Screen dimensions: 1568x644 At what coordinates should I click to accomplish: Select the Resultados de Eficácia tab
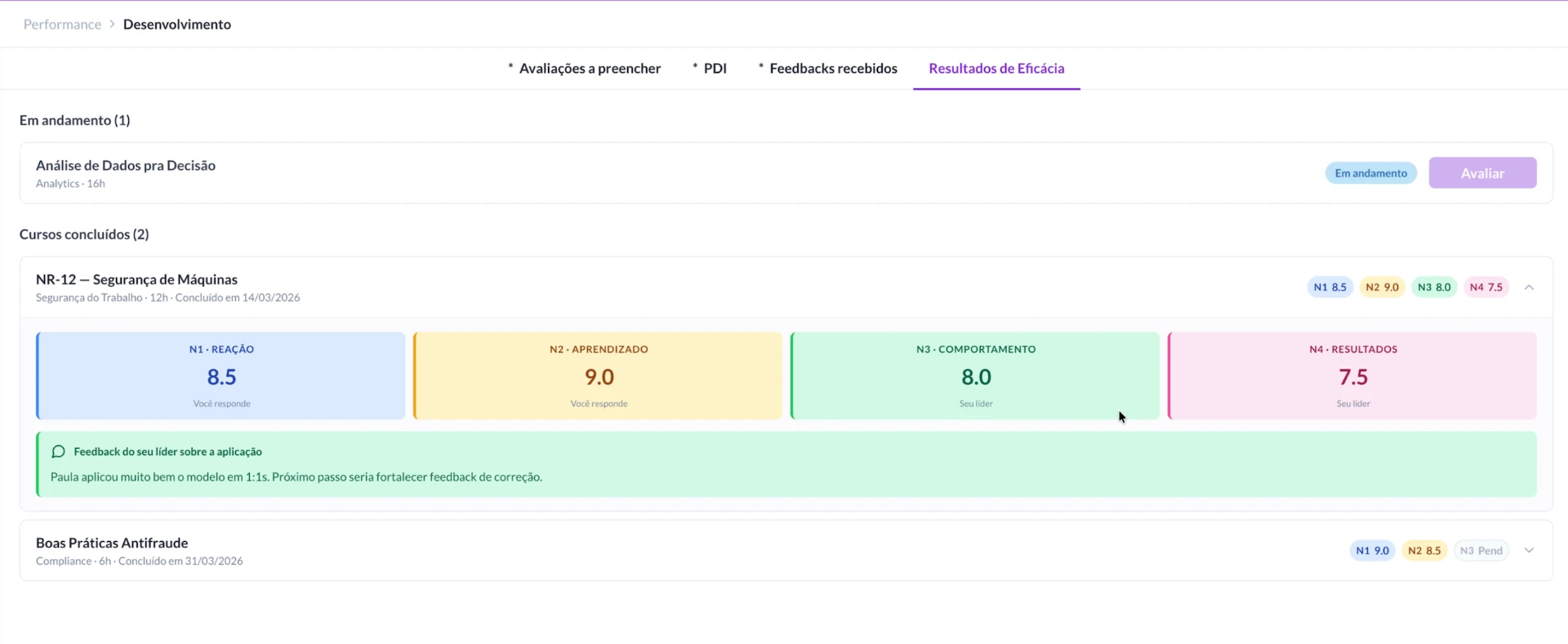[x=996, y=69]
